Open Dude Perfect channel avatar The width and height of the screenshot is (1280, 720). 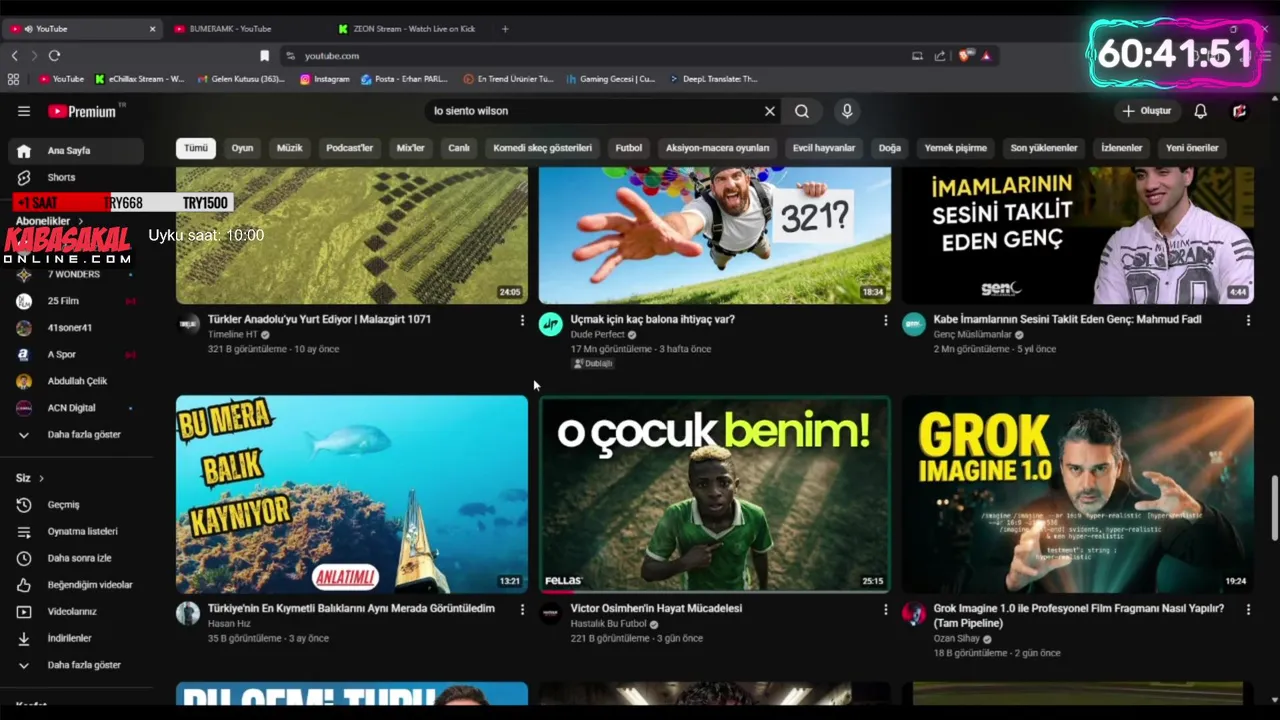[551, 324]
